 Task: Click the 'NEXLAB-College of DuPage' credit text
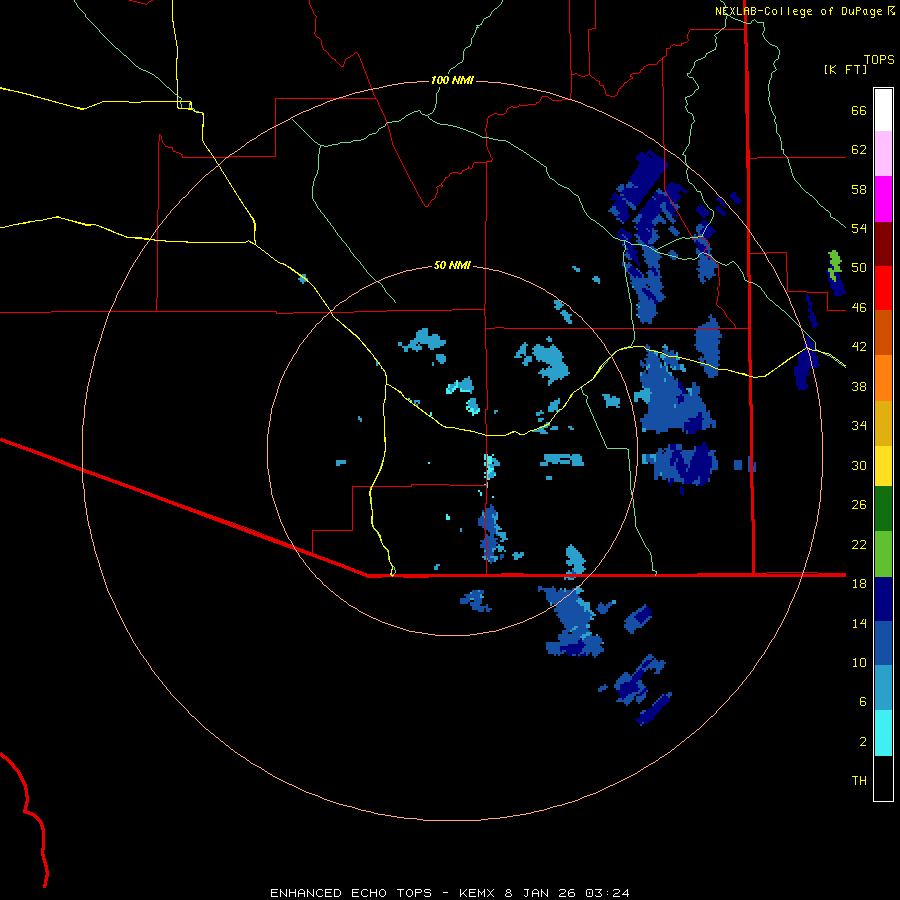(x=798, y=11)
